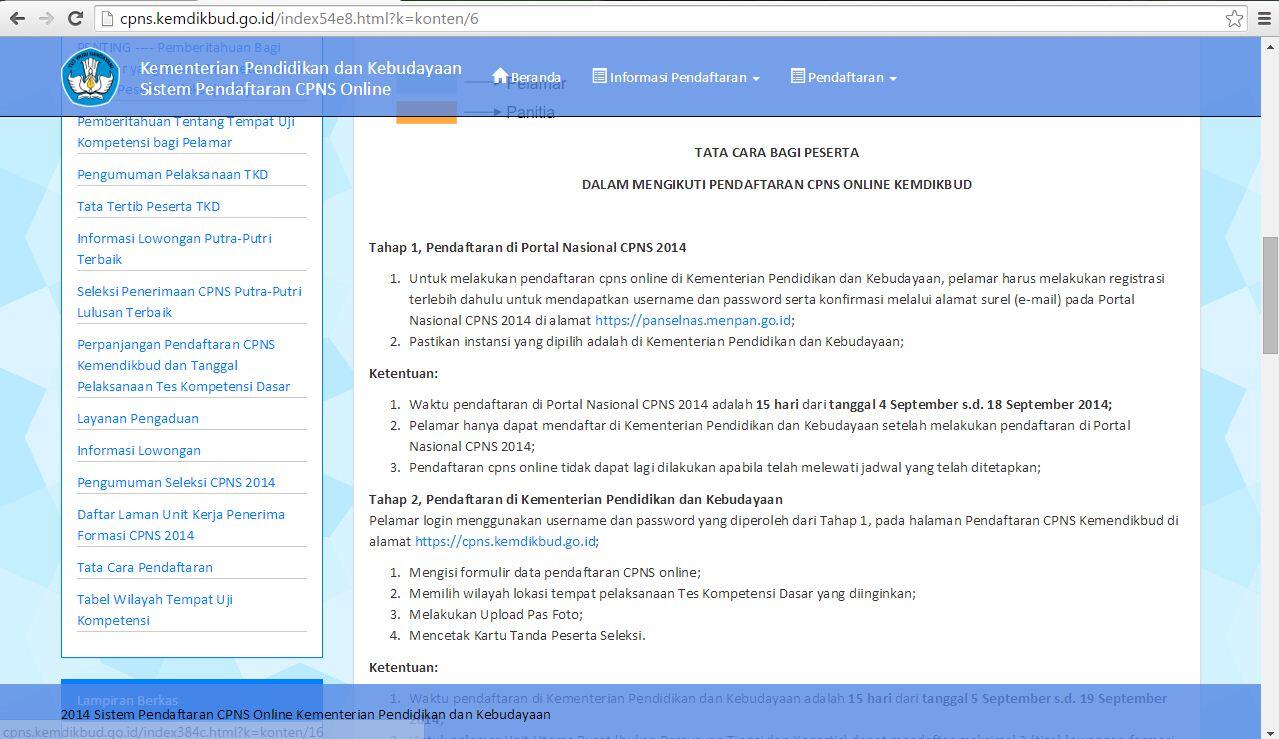Click heading 'TATA CARA BAGI PESERTA'
1279x739 pixels.
tap(777, 152)
